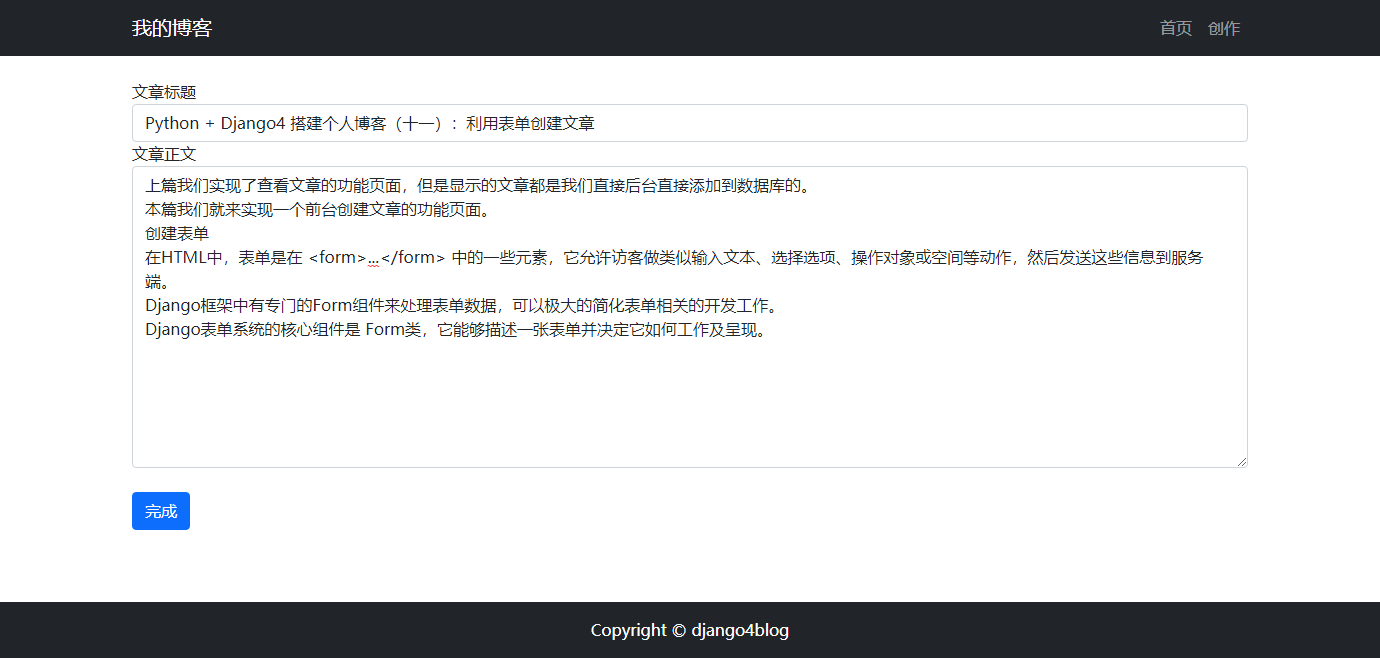Click the line starting 上篇我们实现了查看文章
This screenshot has height=658, width=1380.
pos(481,185)
